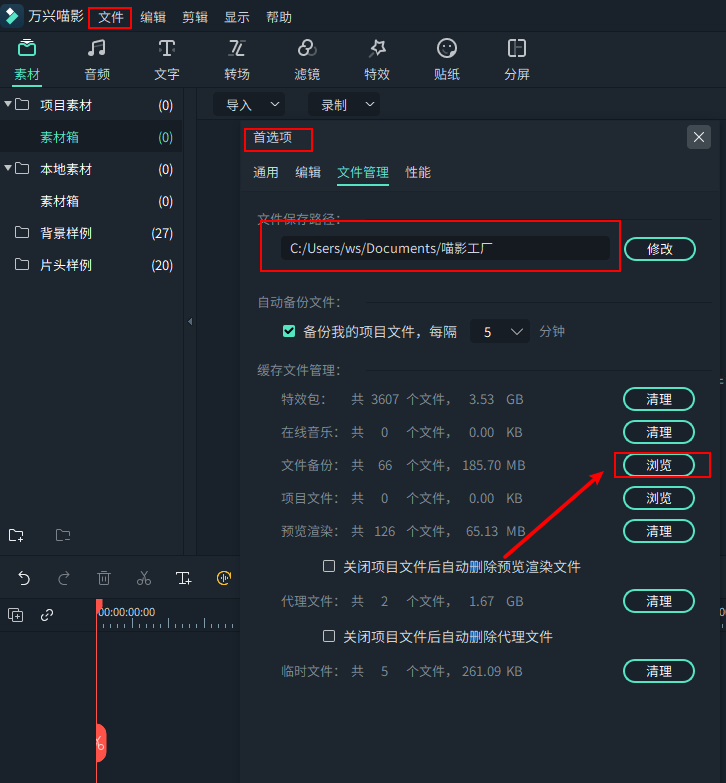
Task: Click 浏览 for 项目文件
Action: point(659,498)
